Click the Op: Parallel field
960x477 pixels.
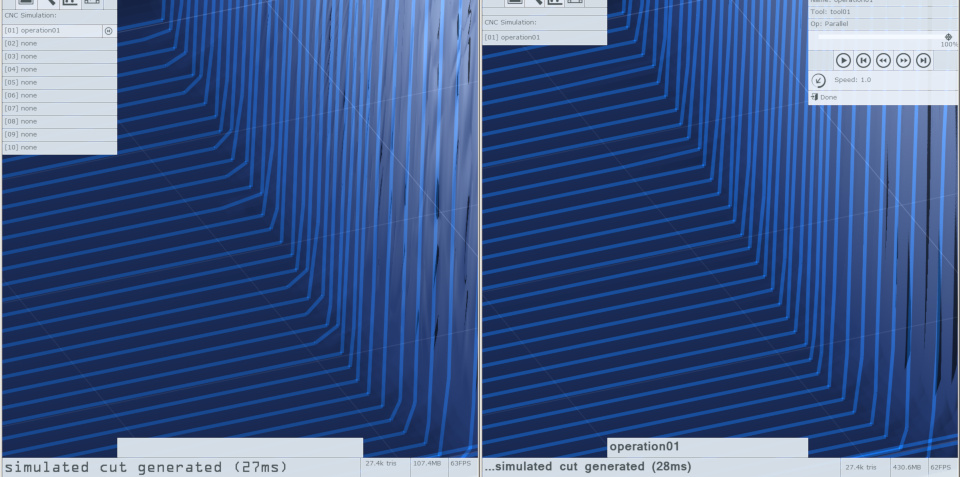[883, 24]
